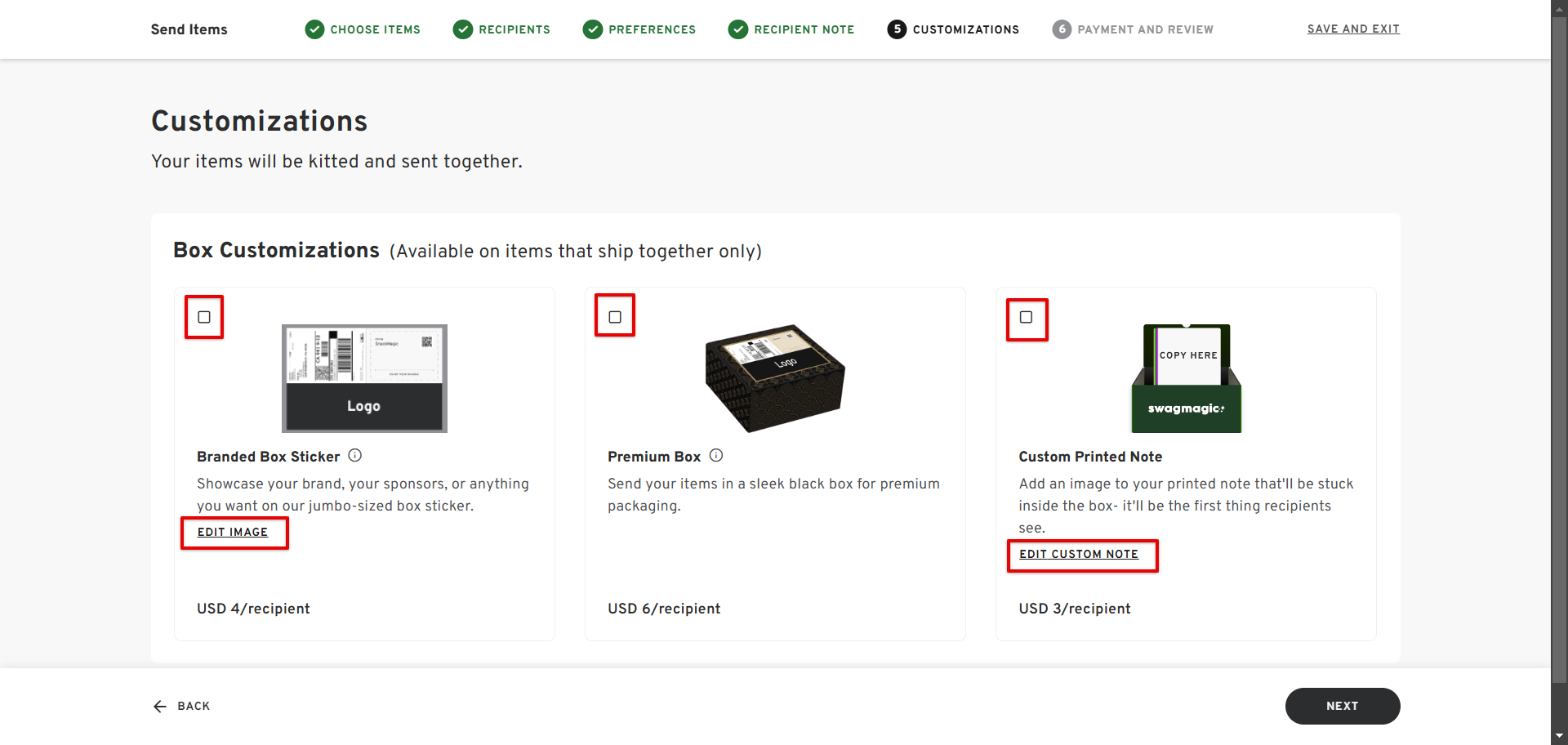Return to the Recipient Note step
Viewport: 1568px width, 745px height.
click(804, 29)
